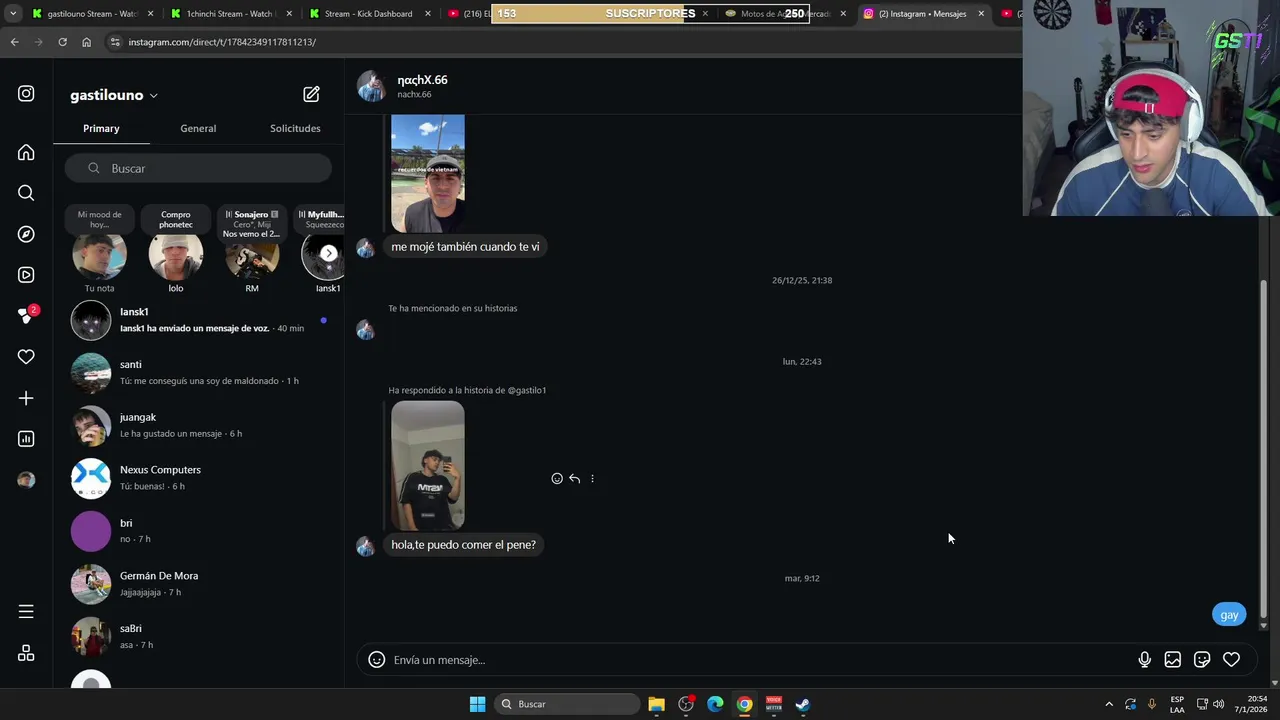Image resolution: width=1280 pixels, height=720 pixels.
Task: Show hidden system tray icons
Action: point(1108,704)
